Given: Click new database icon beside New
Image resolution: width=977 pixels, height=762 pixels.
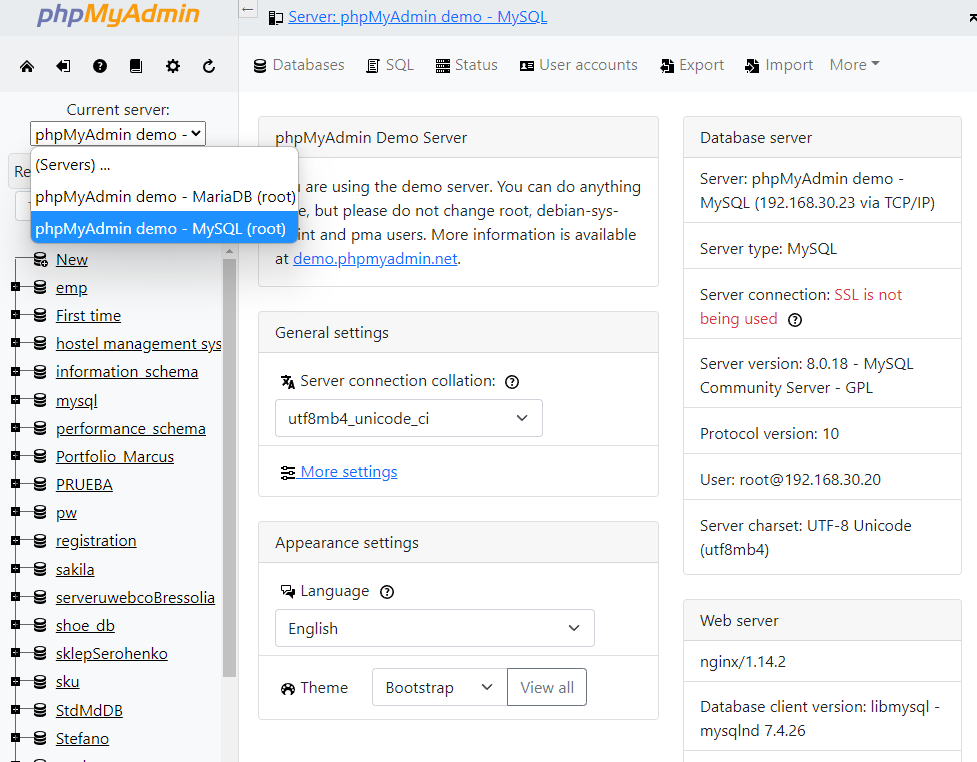Looking at the screenshot, I should pos(41,259).
